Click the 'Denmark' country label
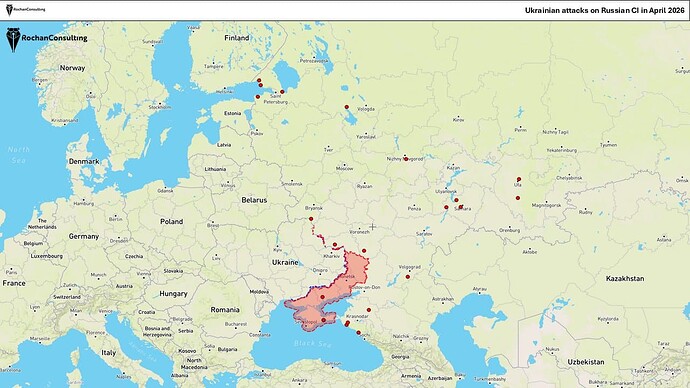 [x=84, y=161]
